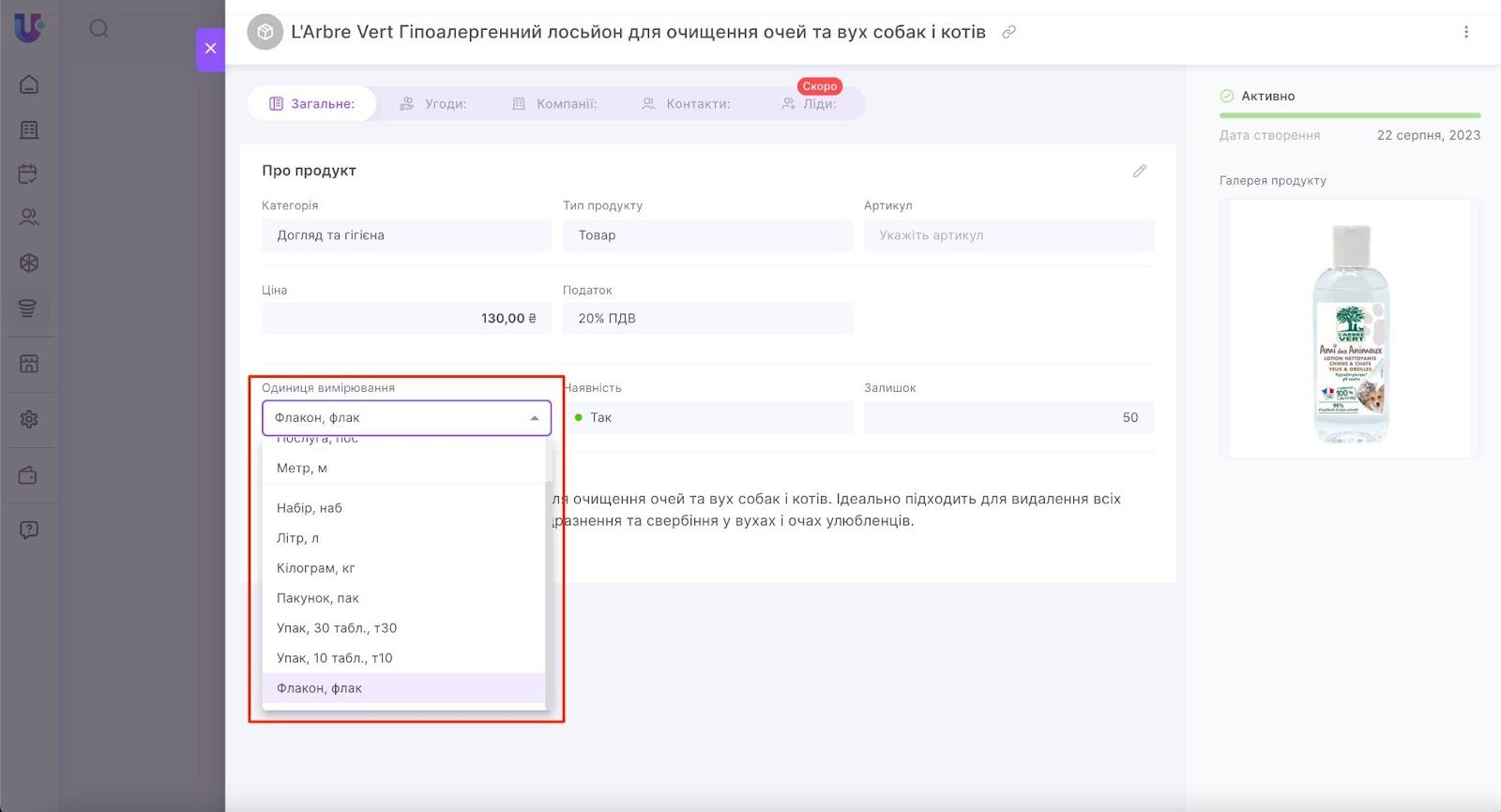The width and height of the screenshot is (1501, 812).
Task: Collapse the Одиниця вимірювання dropdown arrow
Action: click(534, 418)
